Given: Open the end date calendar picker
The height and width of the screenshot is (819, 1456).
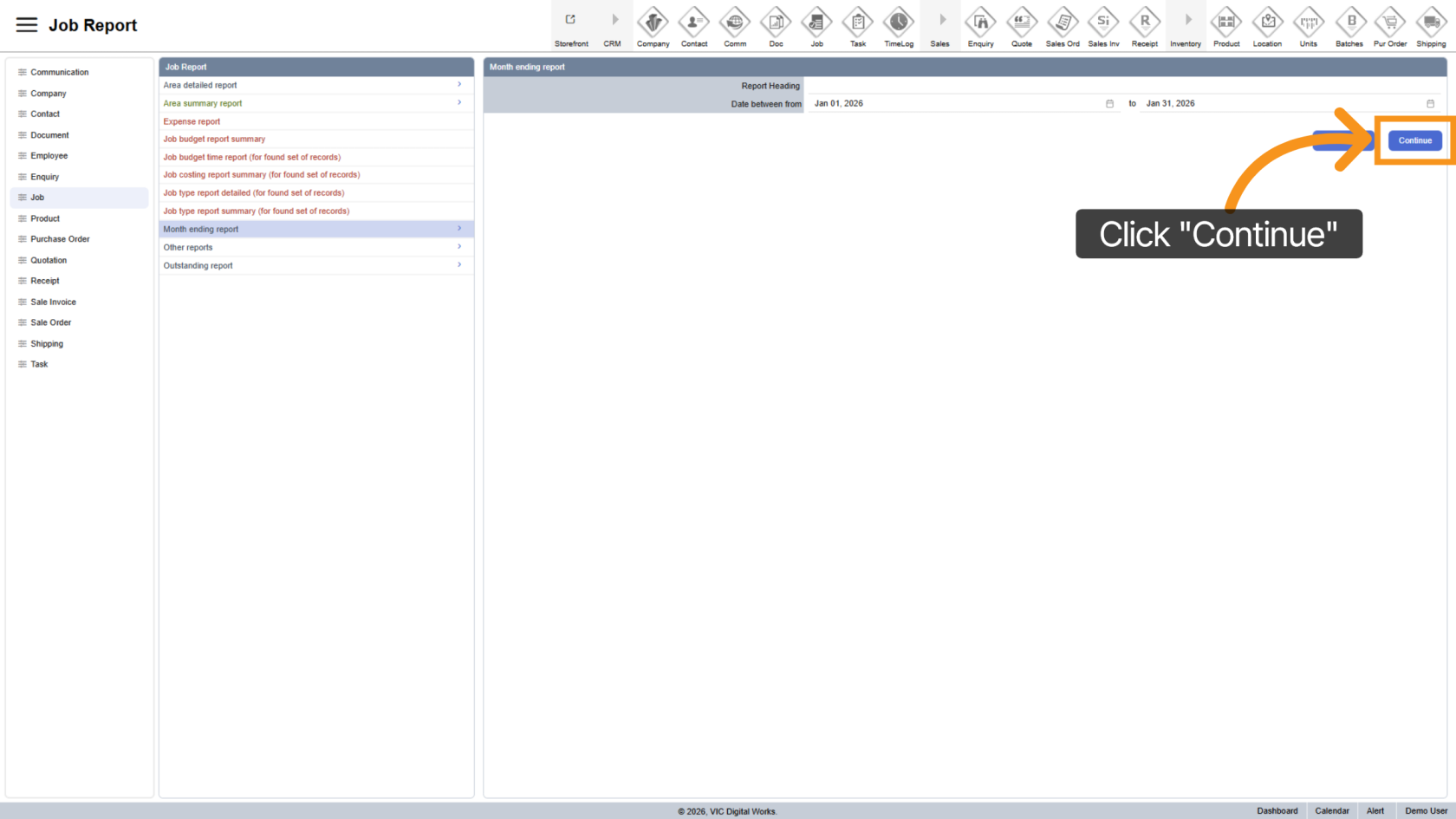Looking at the screenshot, I should pos(1430,104).
